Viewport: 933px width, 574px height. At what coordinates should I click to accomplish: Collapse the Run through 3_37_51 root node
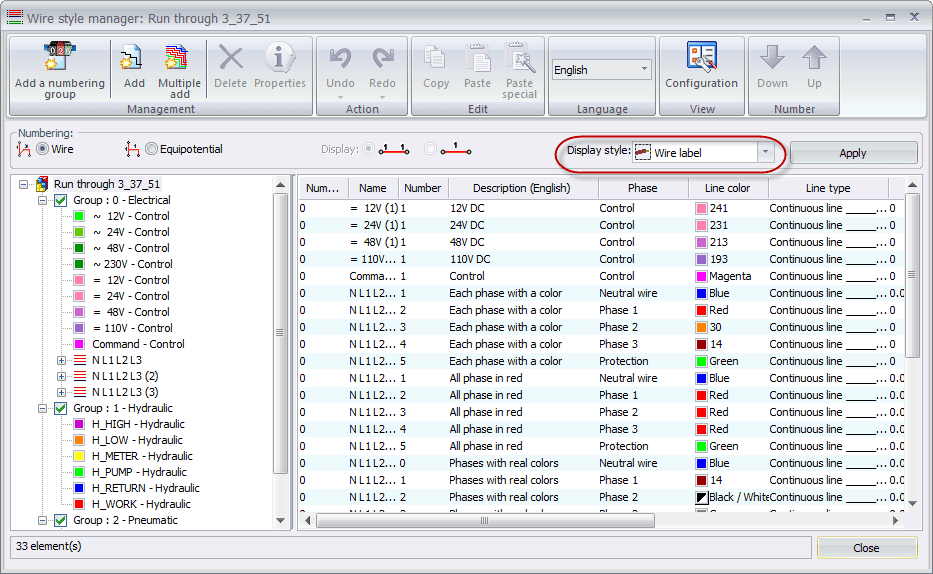coord(23,184)
